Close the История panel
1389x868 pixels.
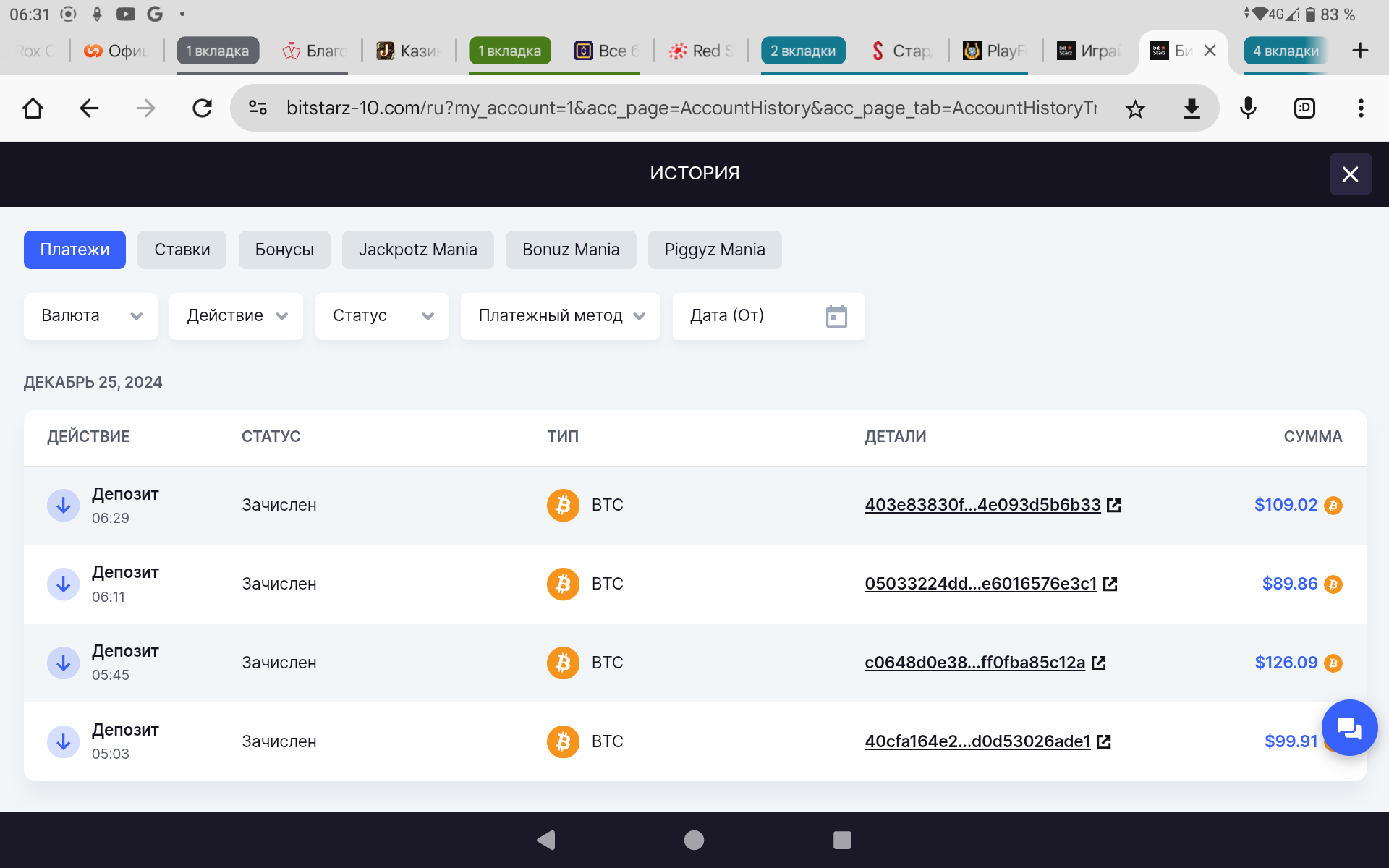[1350, 174]
